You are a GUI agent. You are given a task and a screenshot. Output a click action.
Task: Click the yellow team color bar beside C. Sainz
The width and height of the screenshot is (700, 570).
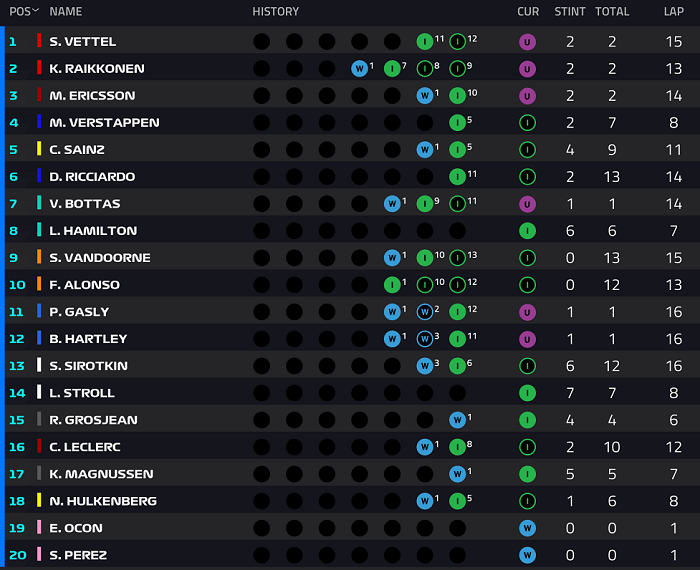click(x=39, y=149)
